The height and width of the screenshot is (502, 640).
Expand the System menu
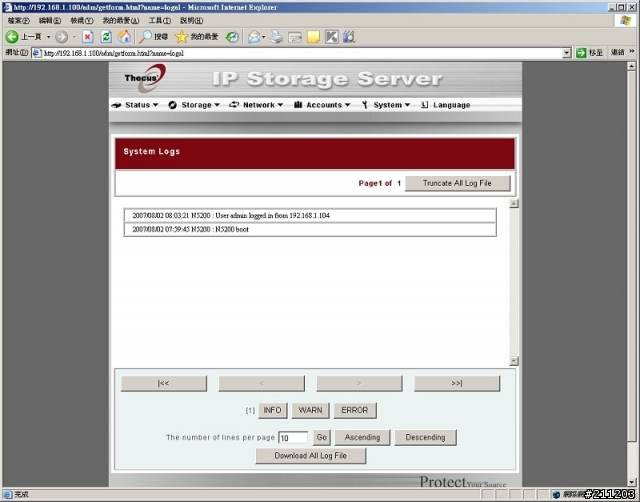coord(385,105)
